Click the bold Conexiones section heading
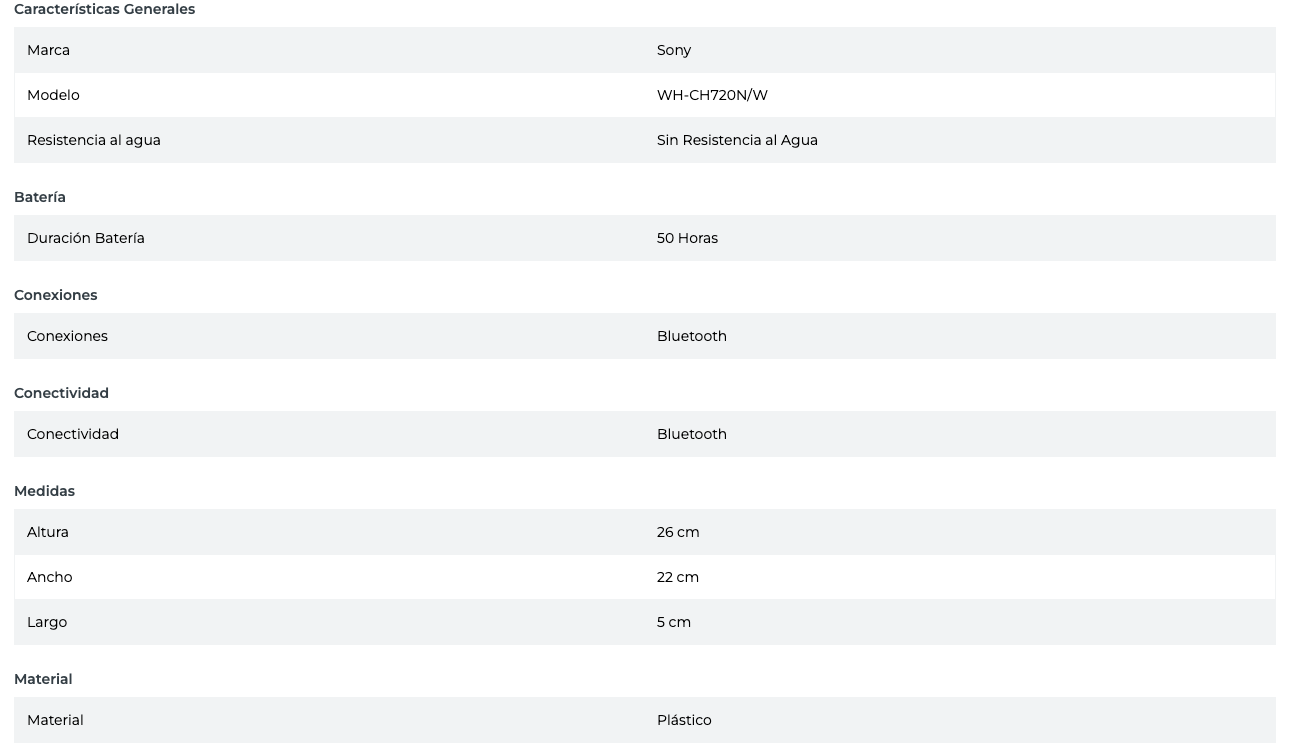This screenshot has width=1290, height=747. tap(56, 295)
